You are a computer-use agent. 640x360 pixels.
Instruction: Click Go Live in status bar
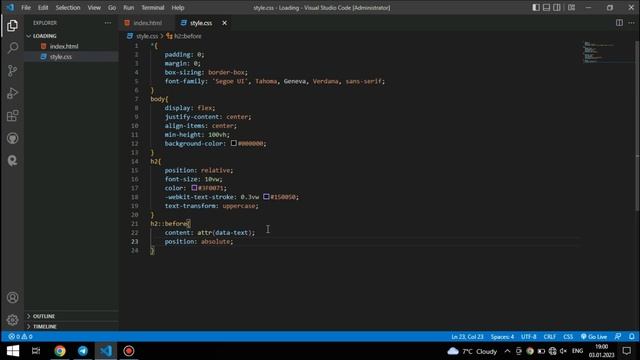coord(594,337)
